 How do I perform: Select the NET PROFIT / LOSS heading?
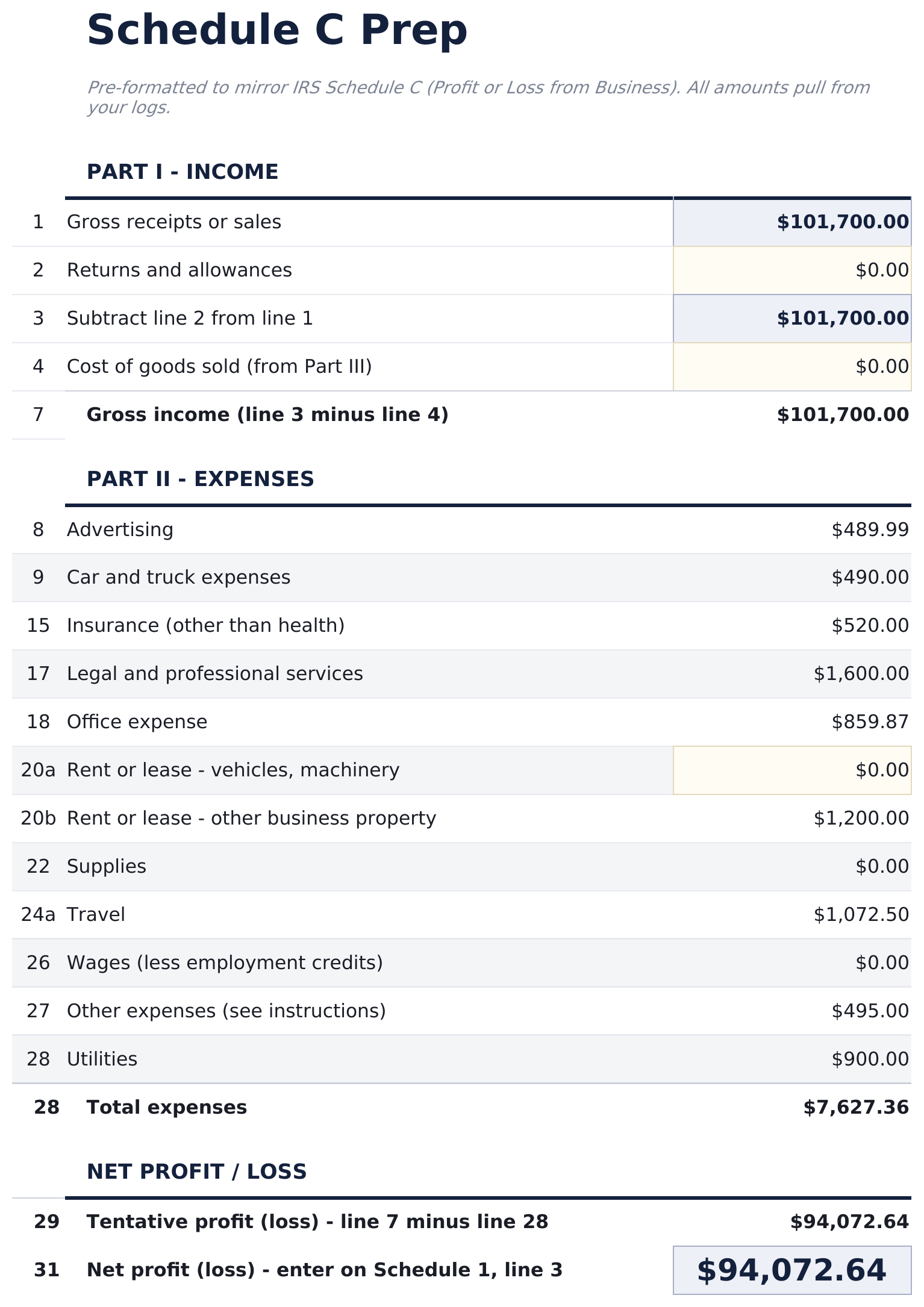[x=196, y=1172]
